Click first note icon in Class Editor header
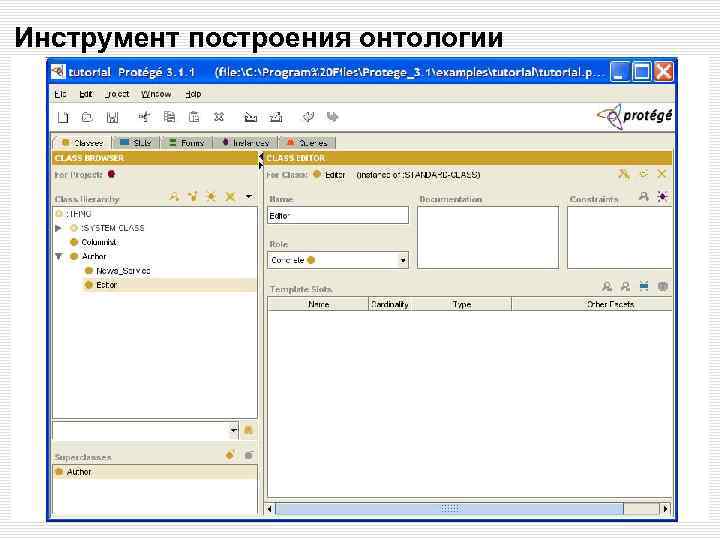The image size is (720, 540). pyautogui.click(x=624, y=174)
